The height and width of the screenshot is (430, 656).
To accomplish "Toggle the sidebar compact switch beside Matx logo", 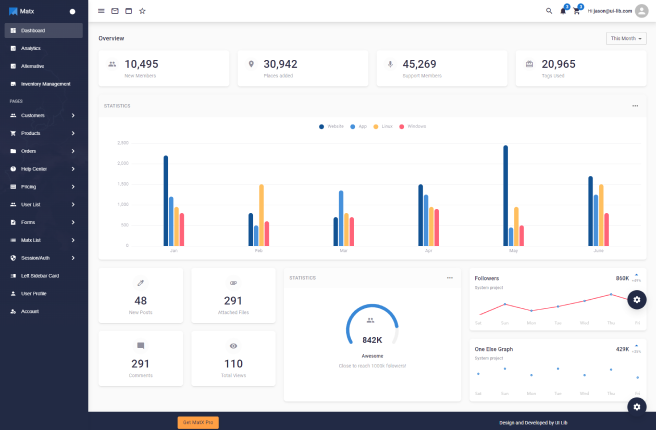I will coord(72,12).
